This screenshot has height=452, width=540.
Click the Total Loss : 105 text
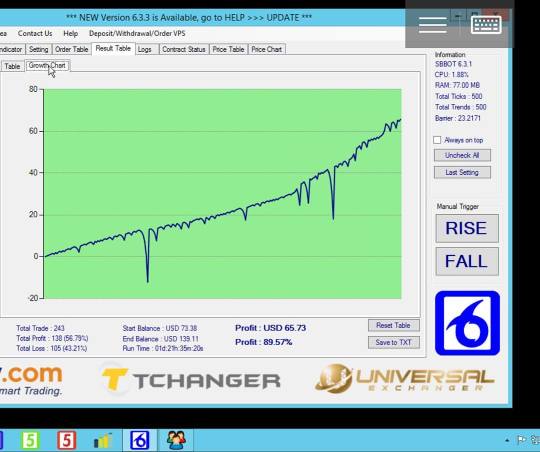click(52, 348)
